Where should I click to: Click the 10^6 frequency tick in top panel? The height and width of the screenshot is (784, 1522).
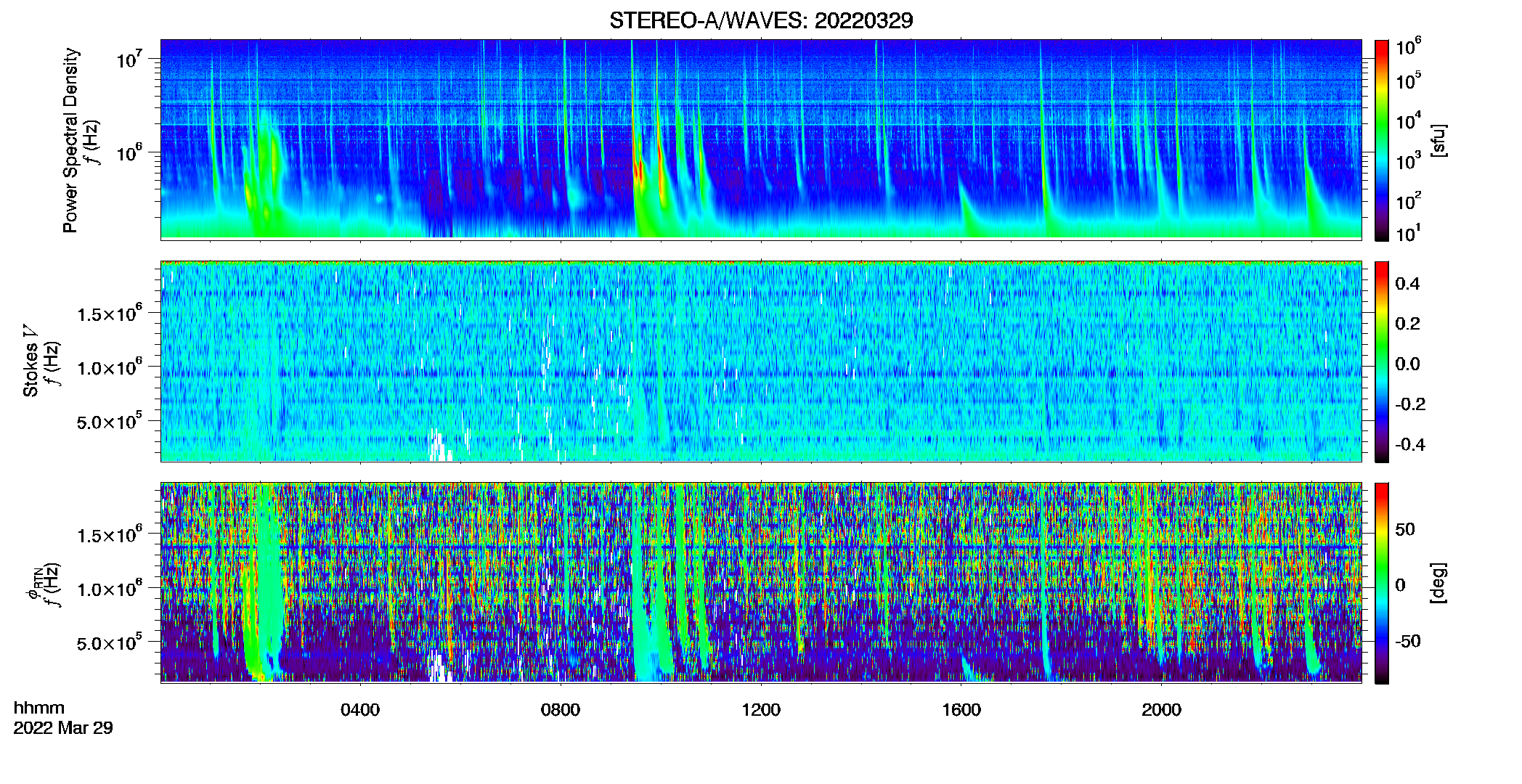(129, 153)
